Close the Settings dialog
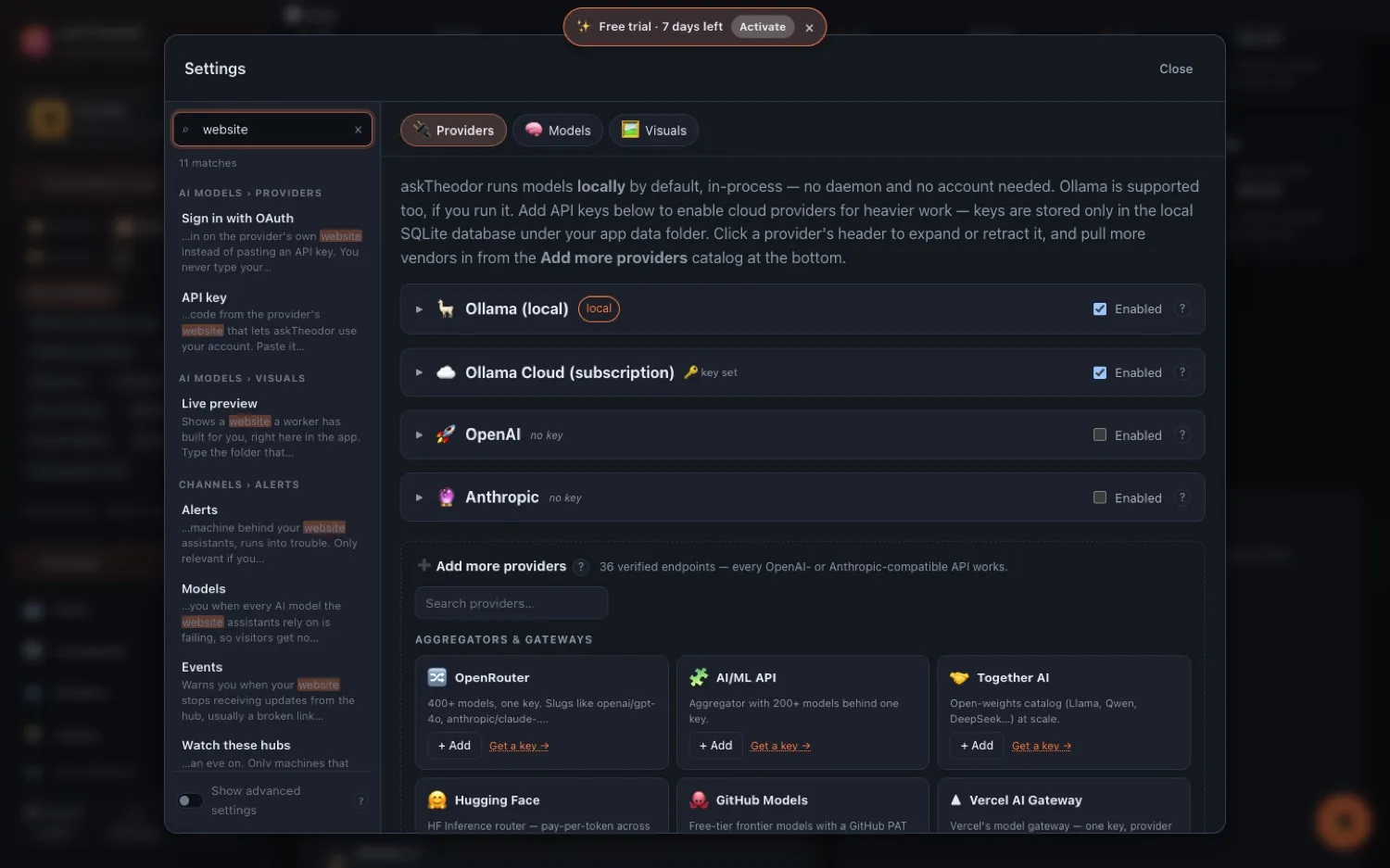Viewport: 1390px width, 868px height. point(1176,69)
